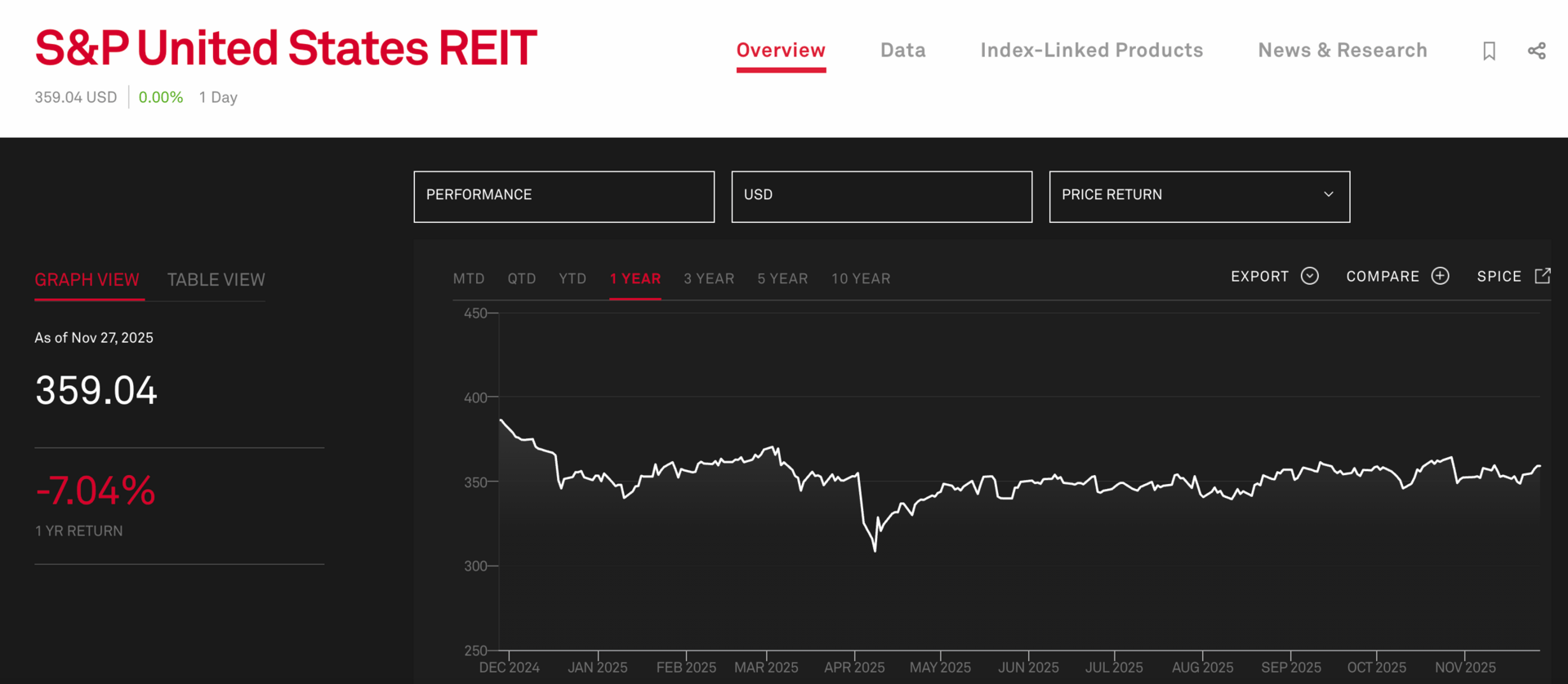Click the 350 y-axis label

pos(475,482)
